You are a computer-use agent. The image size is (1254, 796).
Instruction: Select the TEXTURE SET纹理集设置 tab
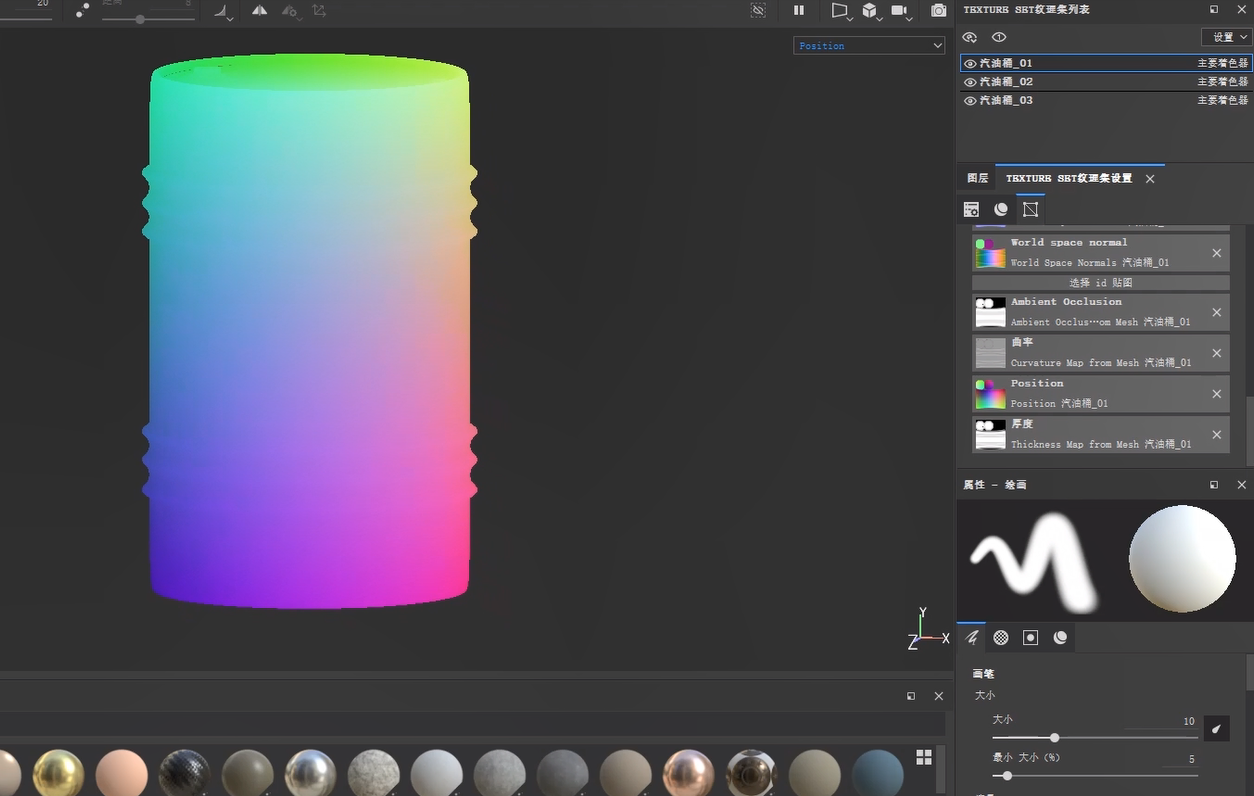[x=1068, y=179]
